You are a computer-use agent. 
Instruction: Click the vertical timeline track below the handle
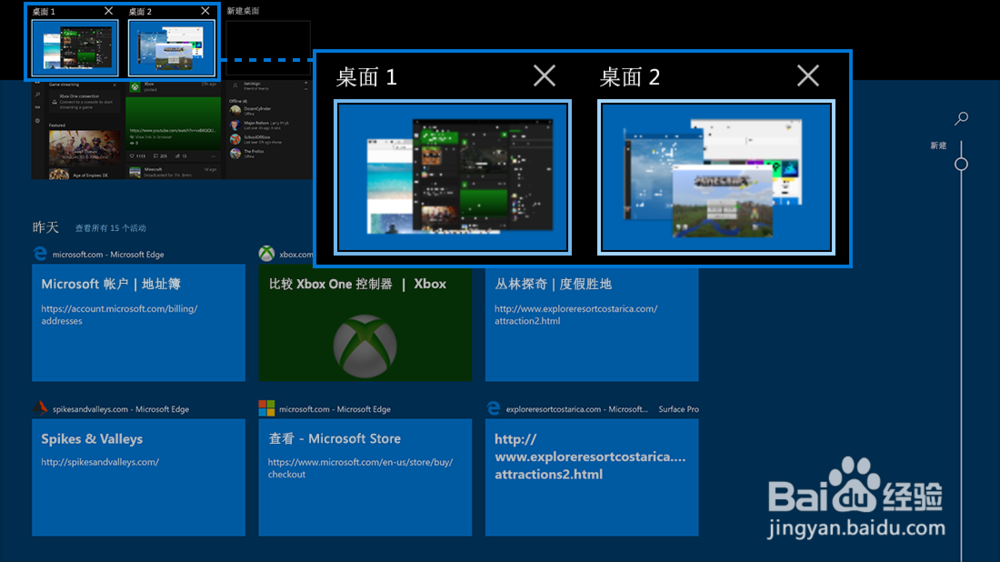[961, 367]
